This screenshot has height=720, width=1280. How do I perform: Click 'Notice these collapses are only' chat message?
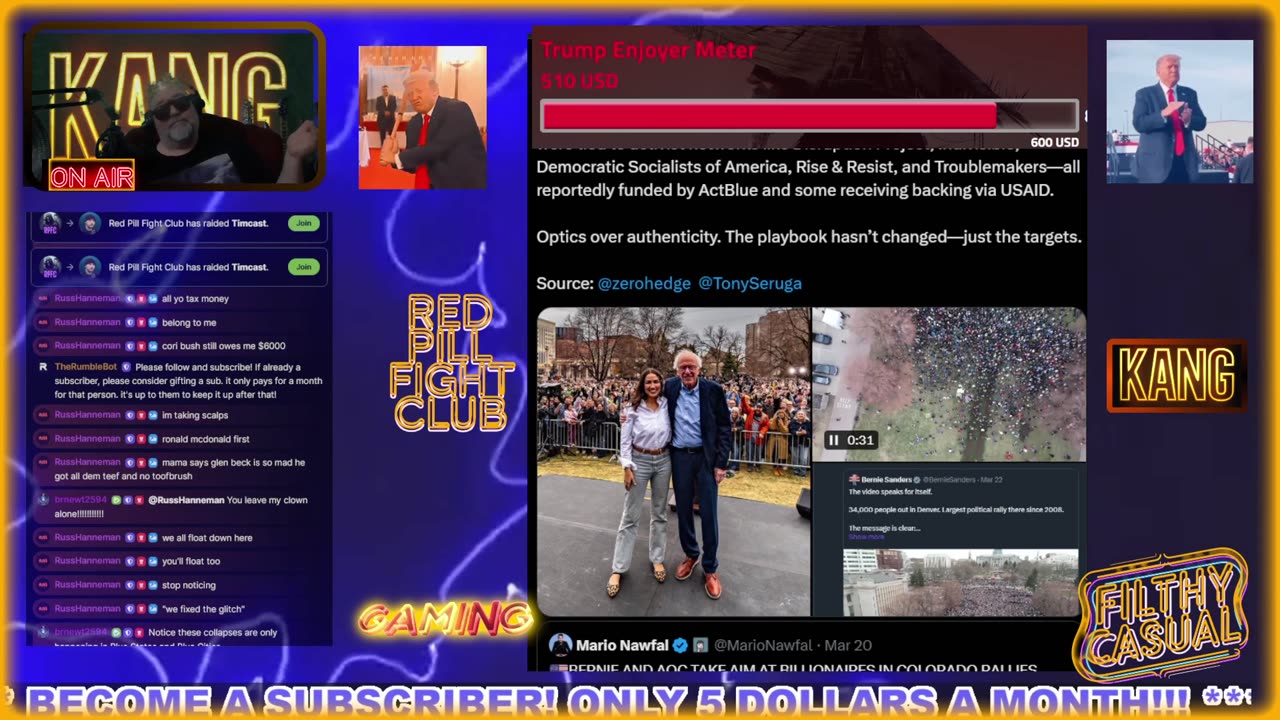213,633
